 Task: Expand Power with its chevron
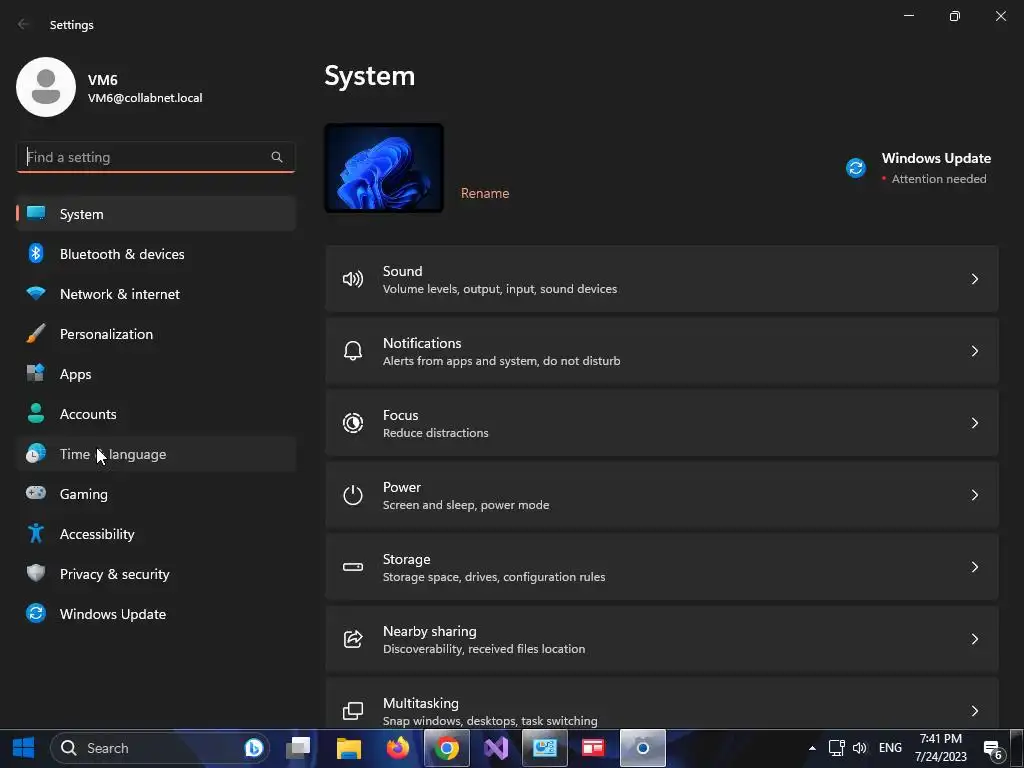tap(974, 495)
